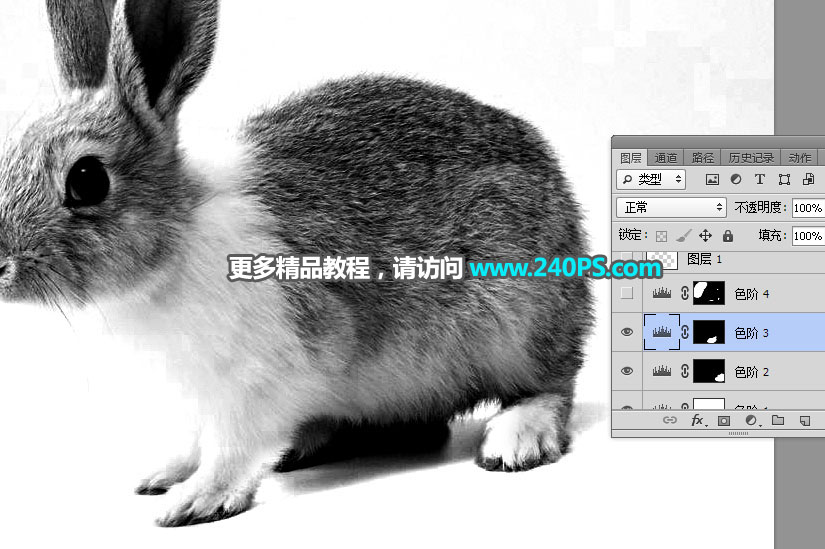Toggle mask link icon on 色阶 2
This screenshot has width=825, height=549.
pyautogui.click(x=685, y=372)
